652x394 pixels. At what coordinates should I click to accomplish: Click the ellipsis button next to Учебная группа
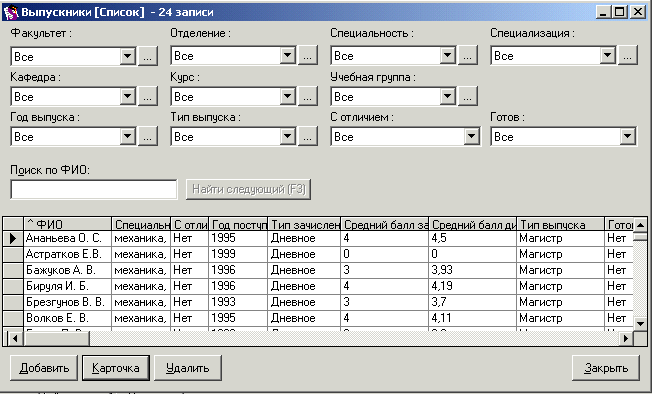pos(468,96)
